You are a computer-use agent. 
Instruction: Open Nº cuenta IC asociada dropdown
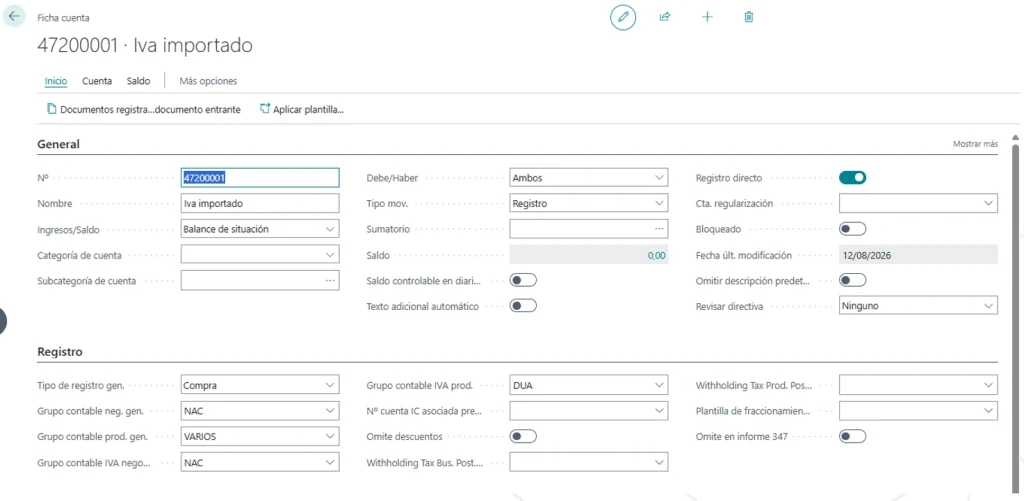tap(659, 411)
